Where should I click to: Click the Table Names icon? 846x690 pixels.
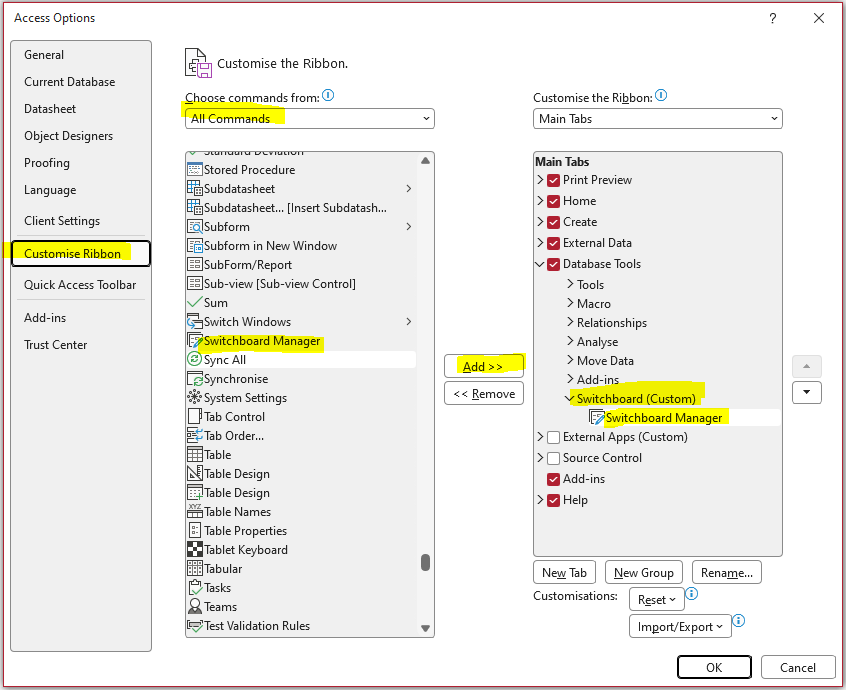[194, 511]
